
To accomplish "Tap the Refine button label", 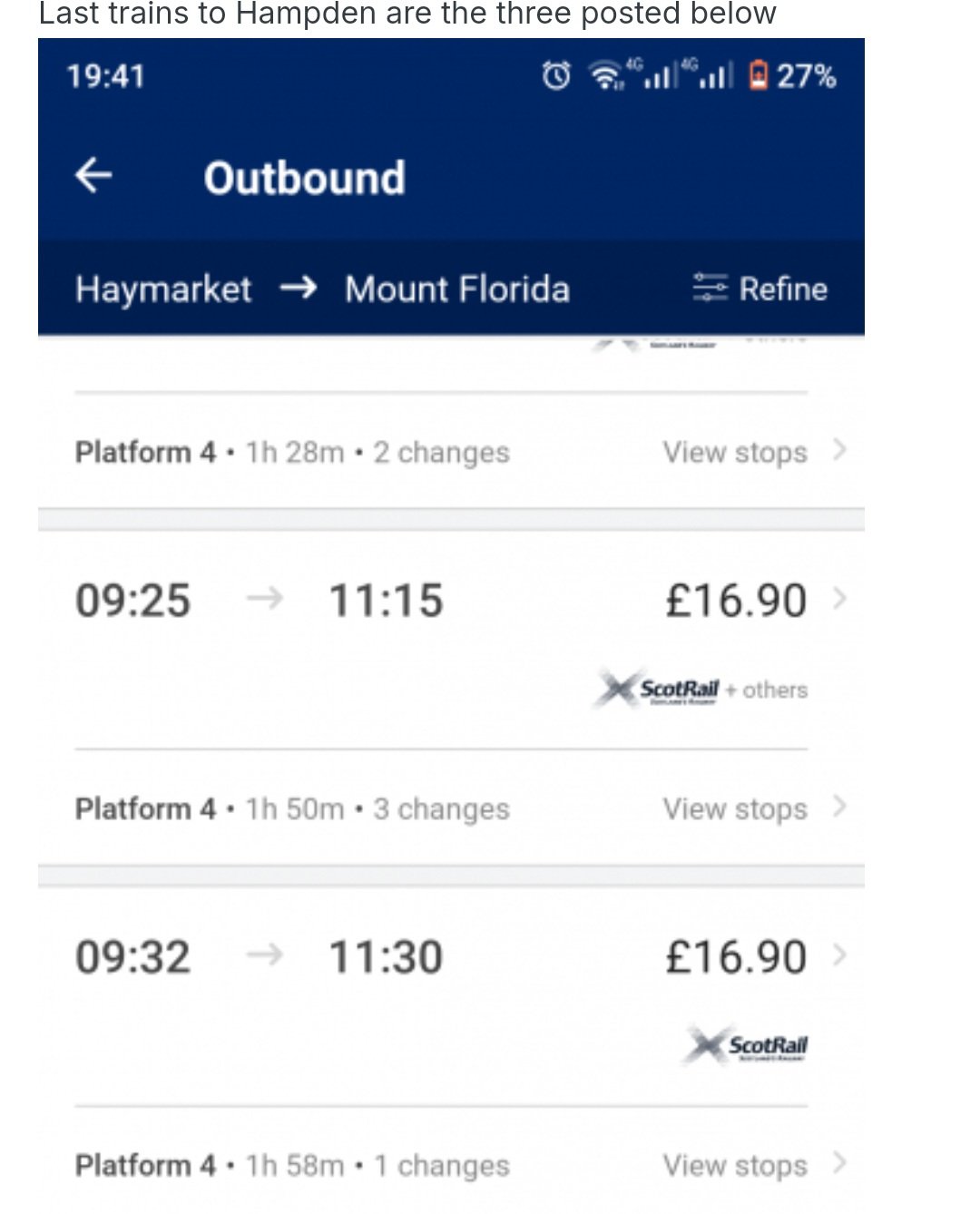I will pos(783,289).
